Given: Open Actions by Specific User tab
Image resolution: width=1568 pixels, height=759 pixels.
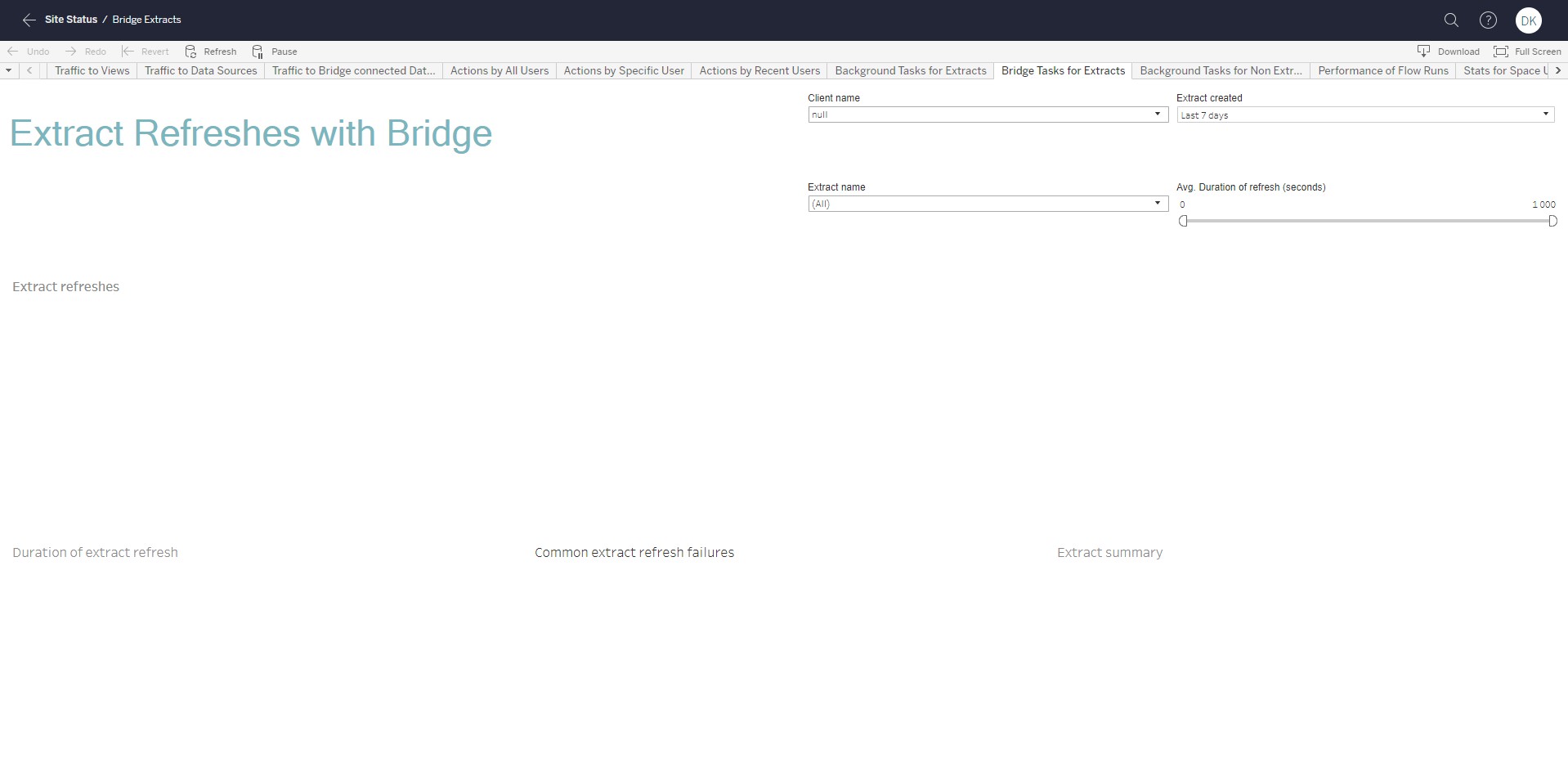Looking at the screenshot, I should (623, 71).
